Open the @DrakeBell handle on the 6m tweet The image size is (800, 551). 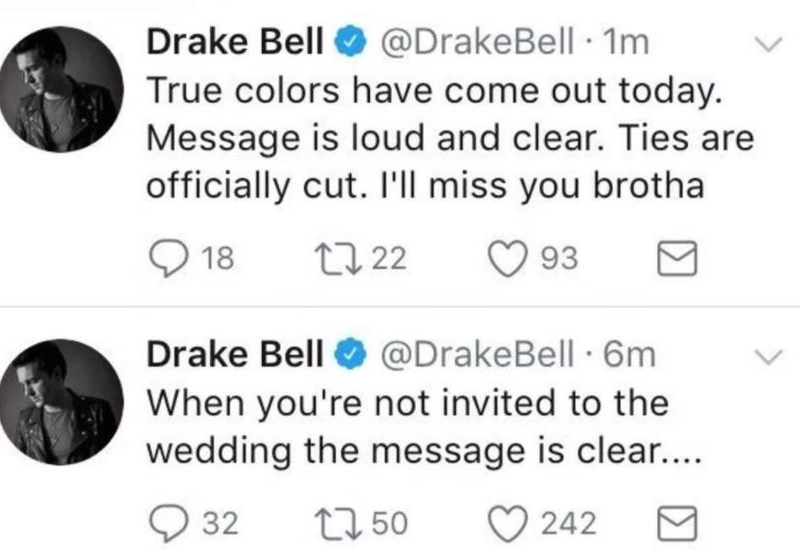click(478, 354)
